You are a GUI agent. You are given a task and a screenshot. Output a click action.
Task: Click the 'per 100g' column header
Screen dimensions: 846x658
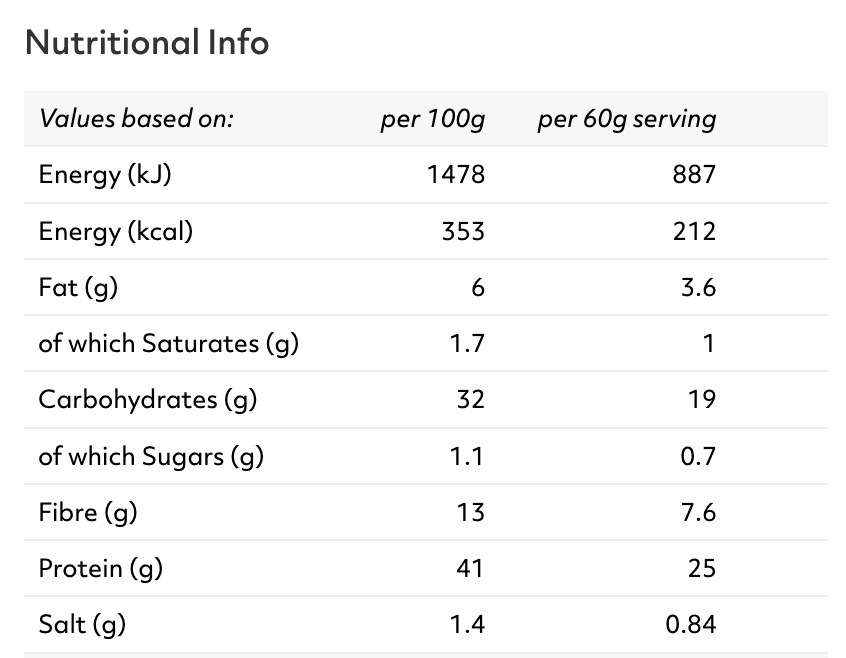pos(432,120)
